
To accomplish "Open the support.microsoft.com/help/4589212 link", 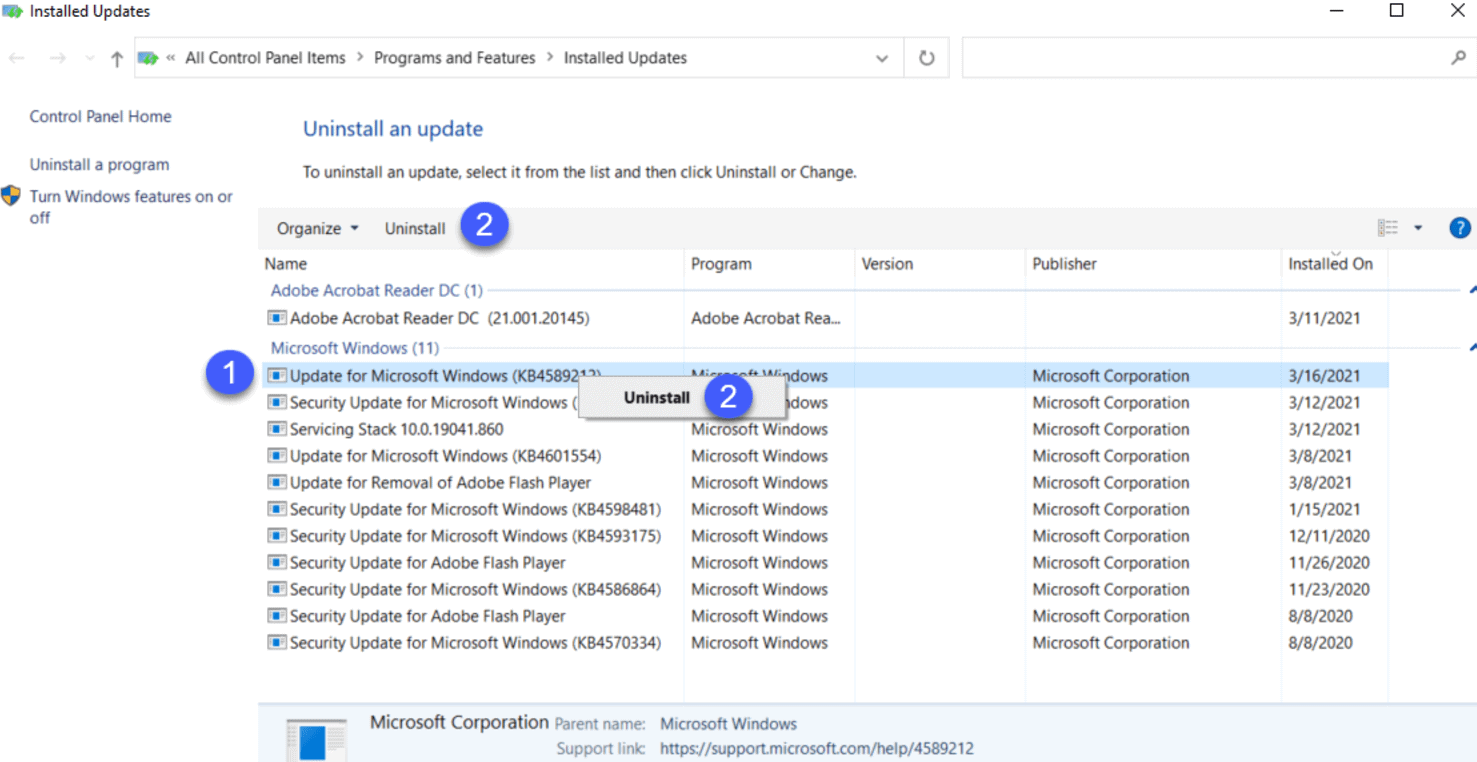I will tap(817, 748).
